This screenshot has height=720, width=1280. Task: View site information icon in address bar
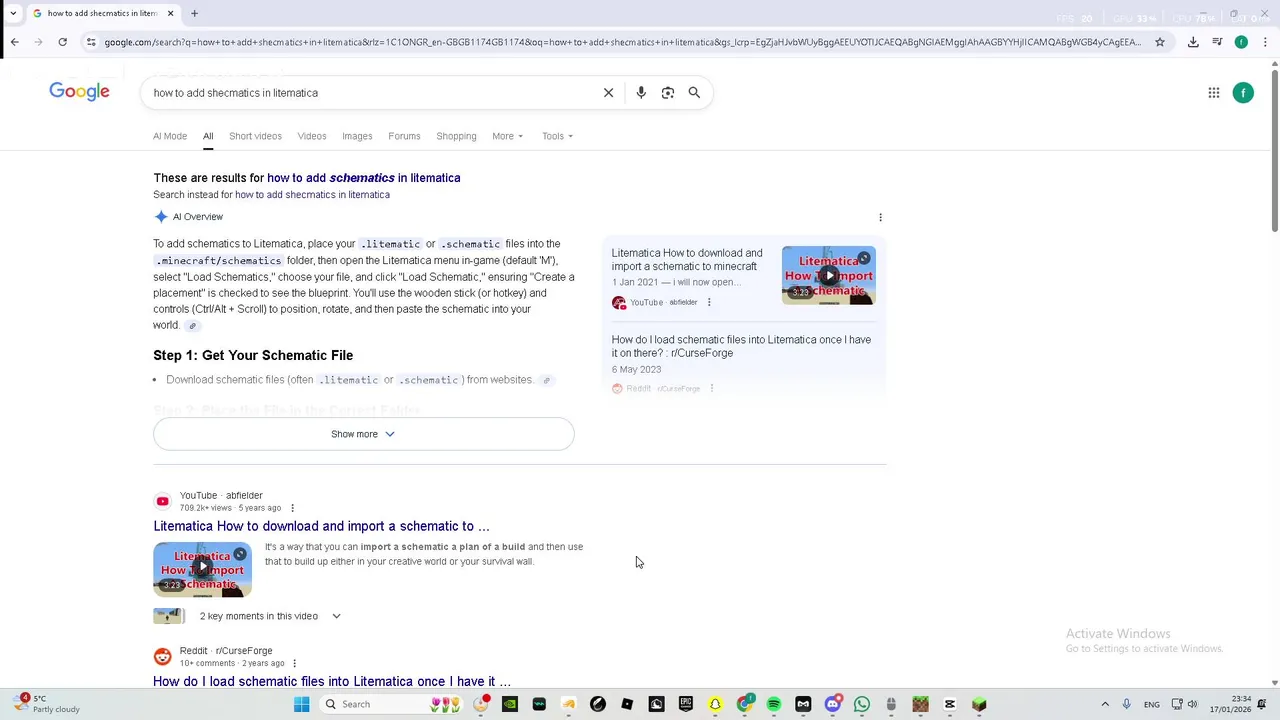91,42
